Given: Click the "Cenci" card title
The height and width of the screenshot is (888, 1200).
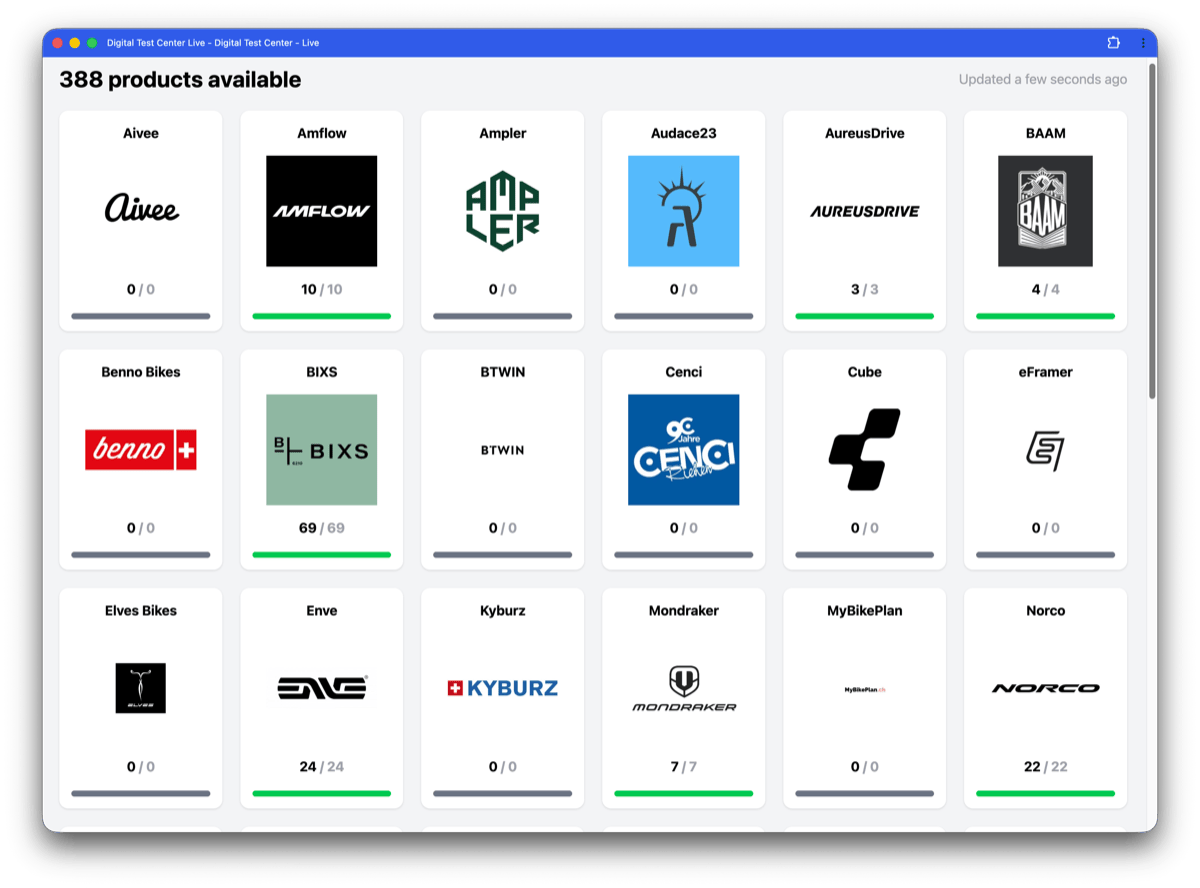Looking at the screenshot, I should 684,372.
